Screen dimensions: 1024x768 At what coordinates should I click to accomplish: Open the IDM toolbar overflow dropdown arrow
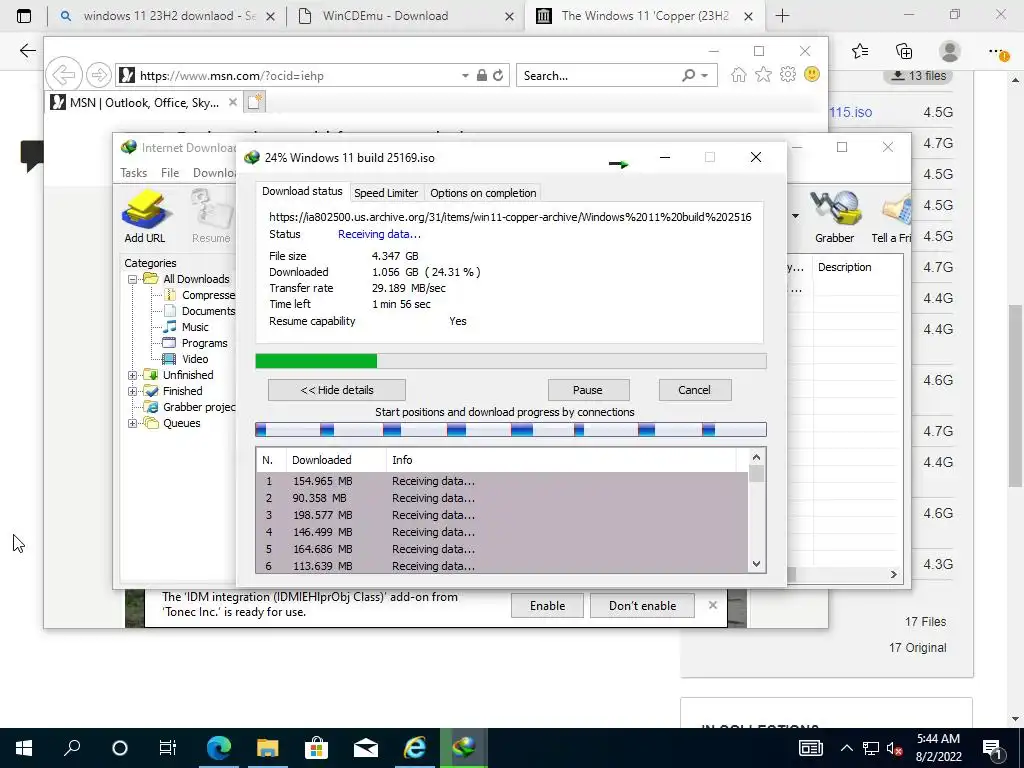pos(795,216)
